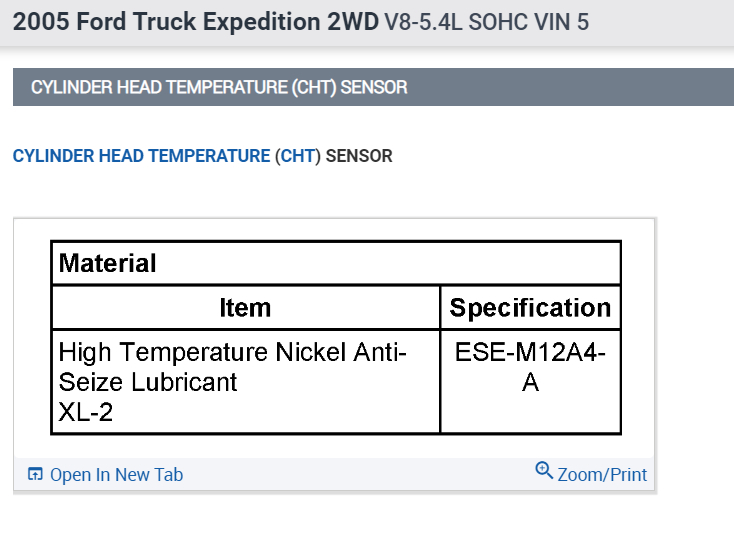Follow the blue CYLINDER HEAD TEMPERATURE link

(141, 156)
